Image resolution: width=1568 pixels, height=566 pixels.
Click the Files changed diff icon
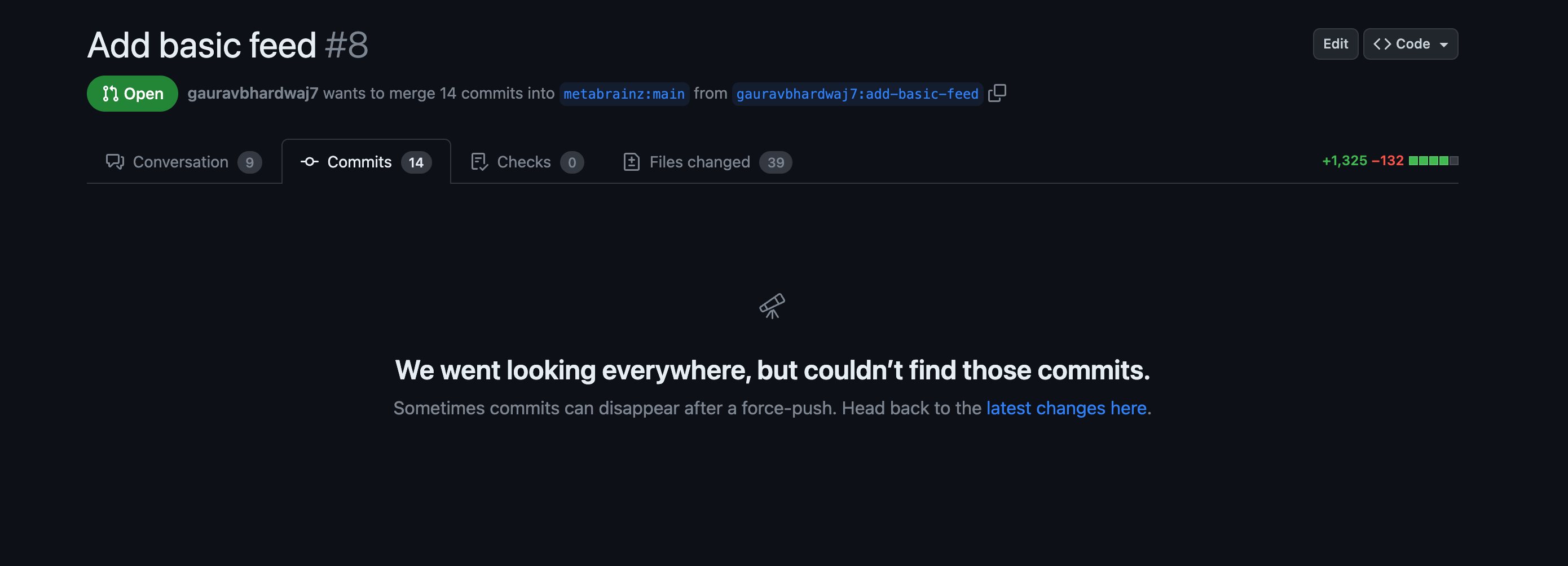[631, 162]
